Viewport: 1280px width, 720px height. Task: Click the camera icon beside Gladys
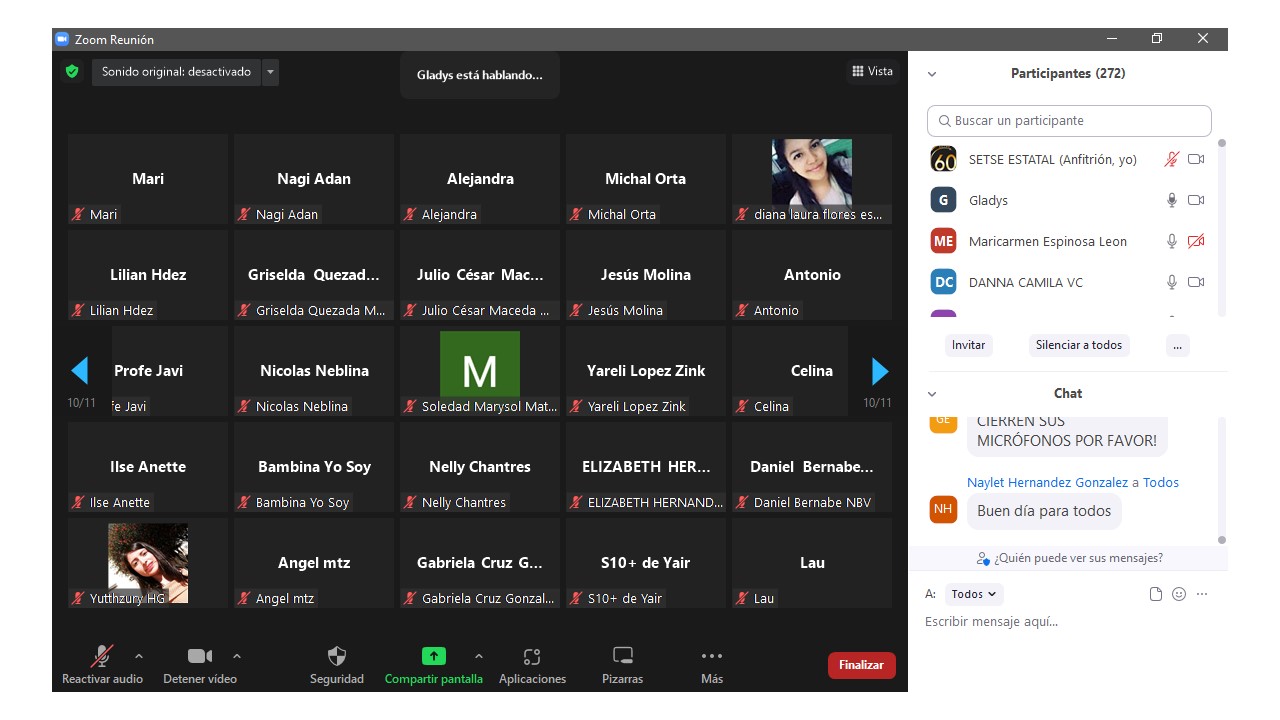(x=1196, y=200)
